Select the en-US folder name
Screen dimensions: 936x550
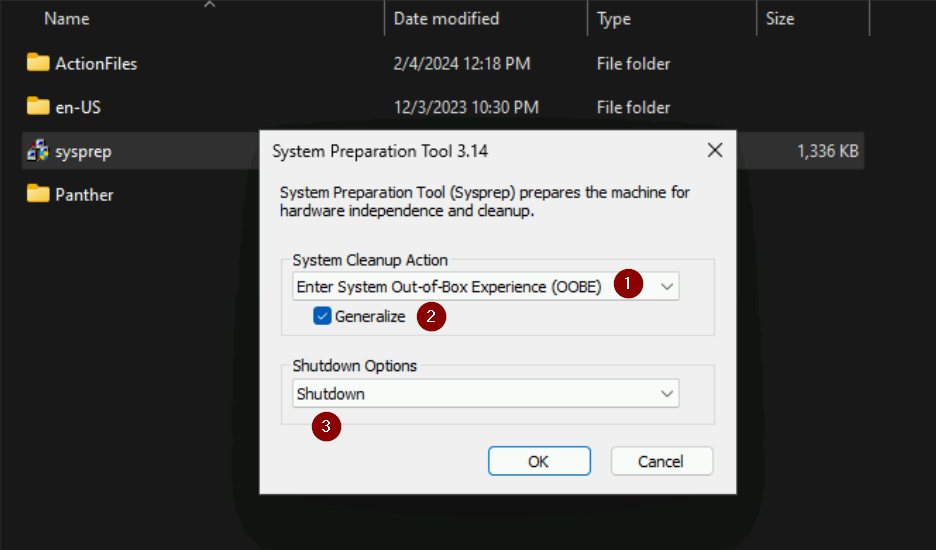(x=78, y=107)
